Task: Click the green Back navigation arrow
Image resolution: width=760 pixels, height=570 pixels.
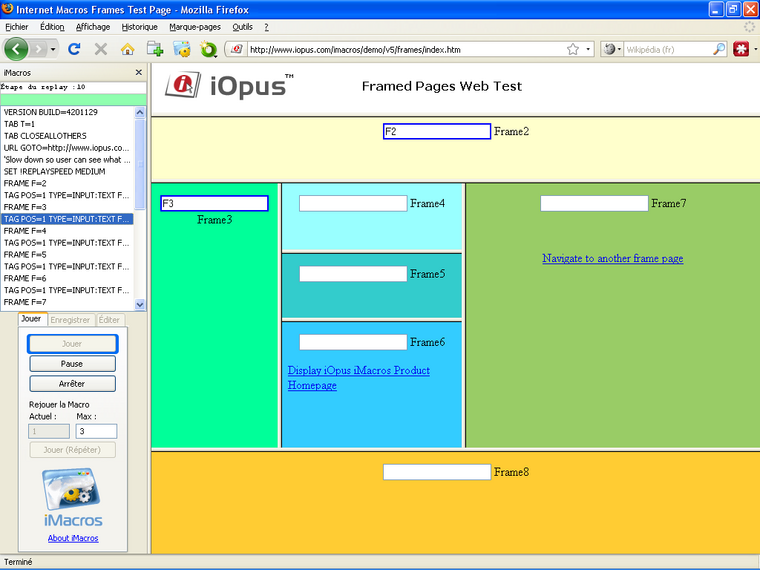Action: [16, 49]
